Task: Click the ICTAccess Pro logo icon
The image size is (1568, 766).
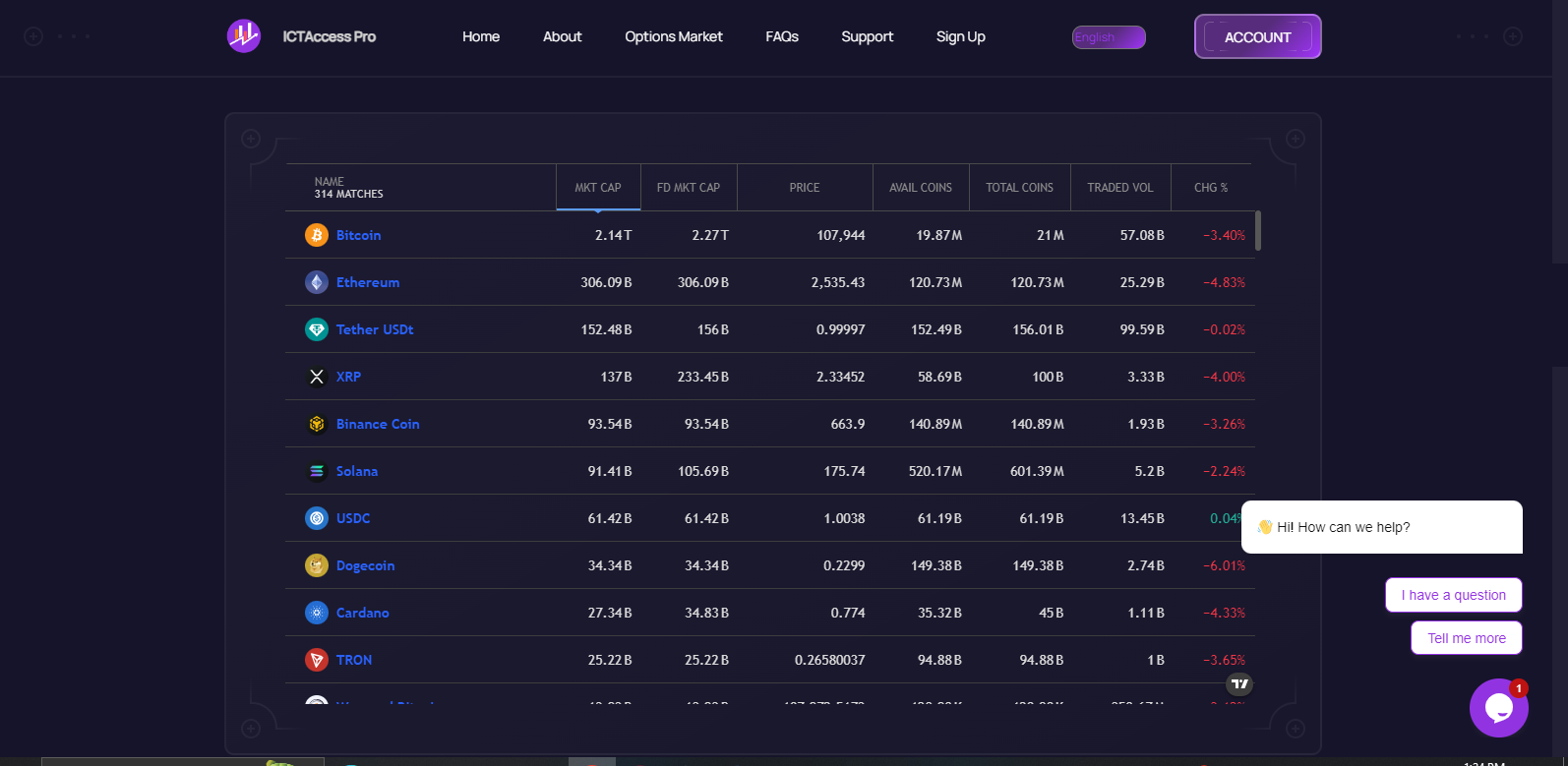Action: 244,36
